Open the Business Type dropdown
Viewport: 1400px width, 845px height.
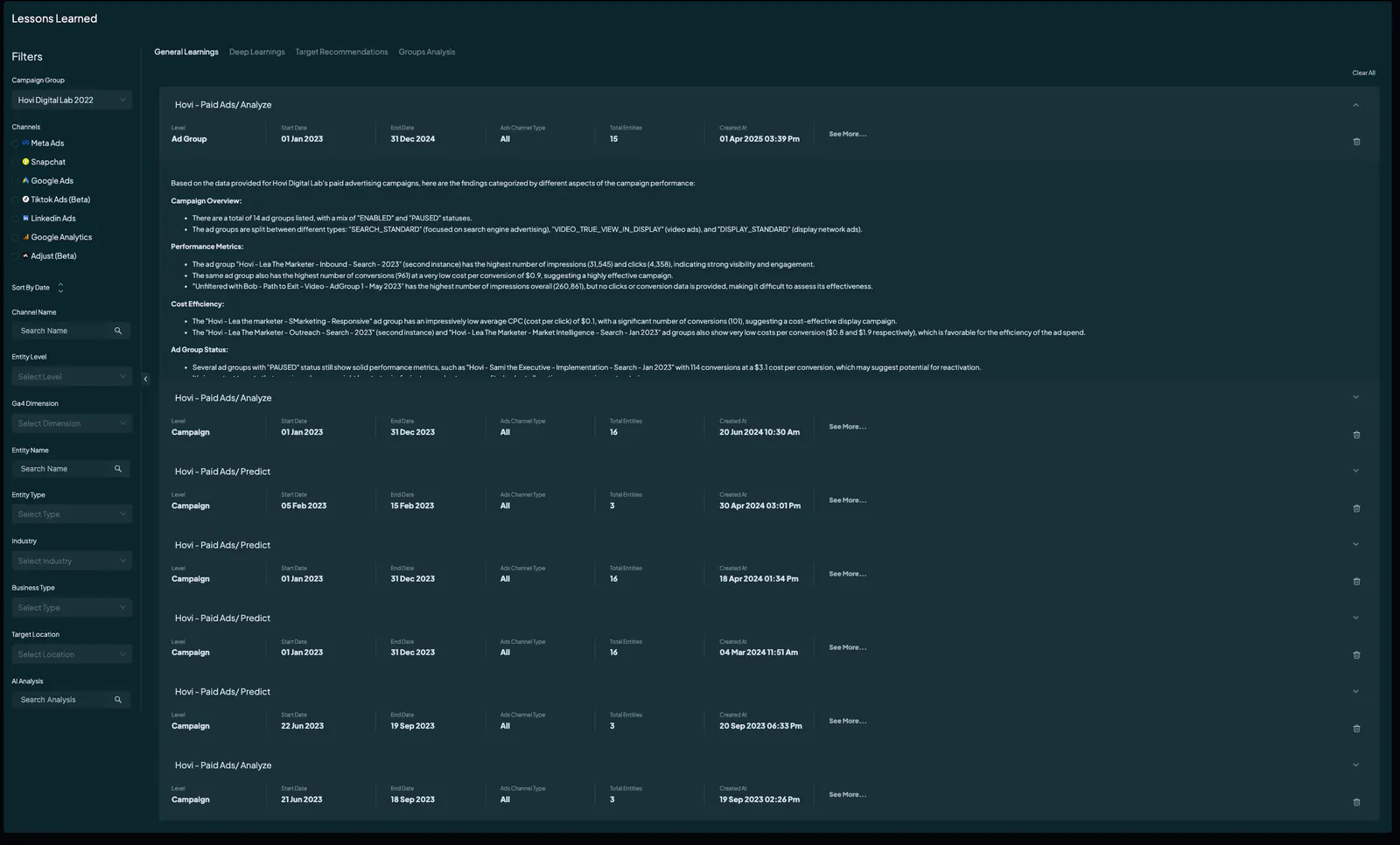click(x=72, y=608)
